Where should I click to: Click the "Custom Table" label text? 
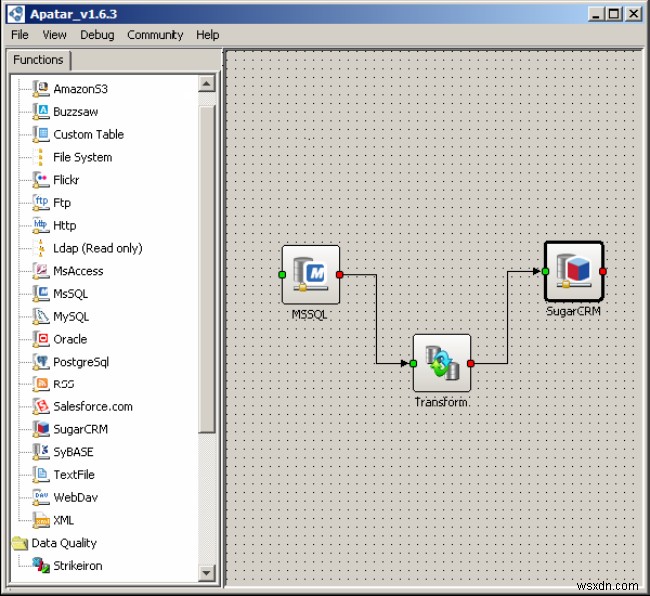click(x=89, y=134)
